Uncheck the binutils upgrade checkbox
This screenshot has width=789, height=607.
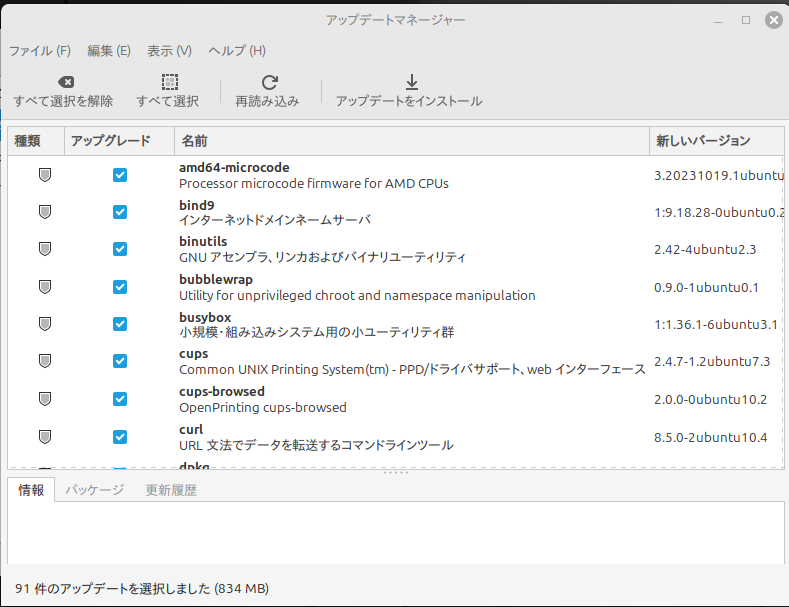(x=120, y=249)
